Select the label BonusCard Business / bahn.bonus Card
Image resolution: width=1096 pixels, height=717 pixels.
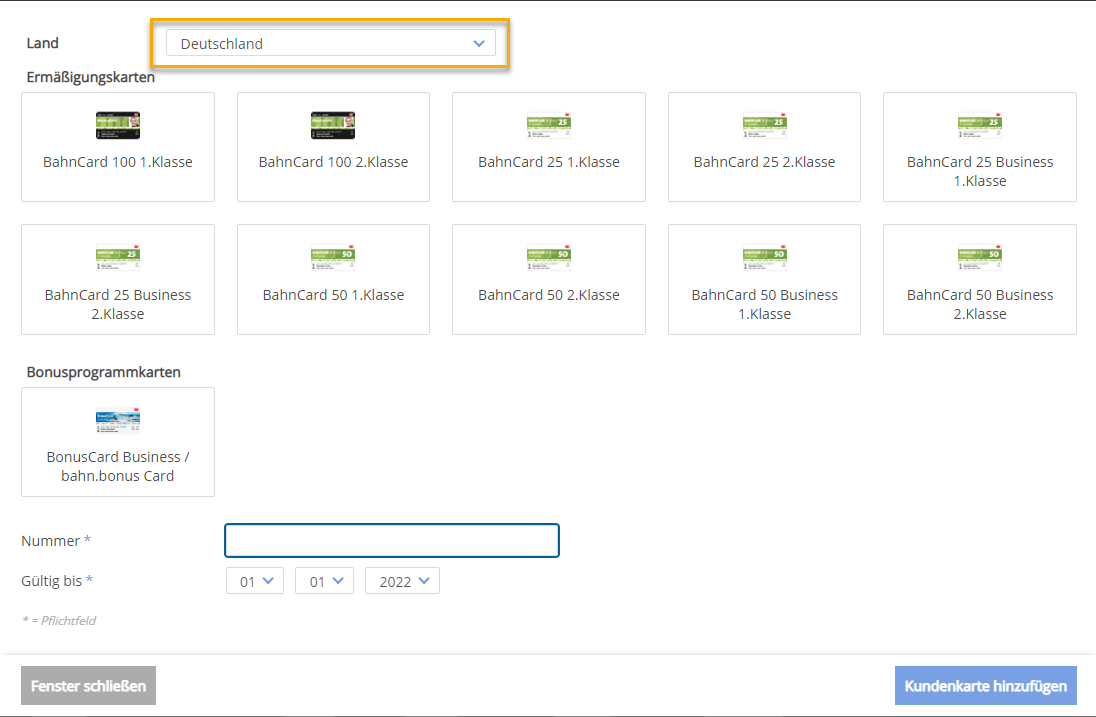tap(117, 466)
